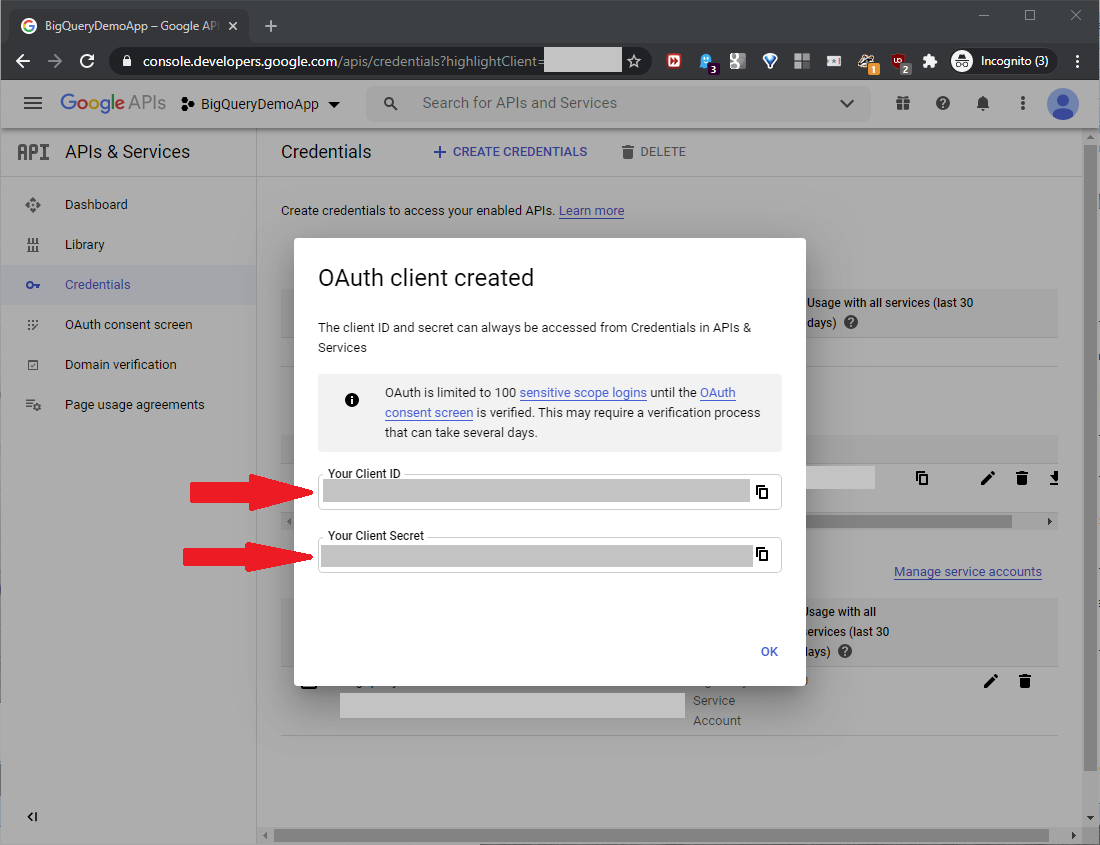Click OK to dismiss the dialog

[769, 651]
